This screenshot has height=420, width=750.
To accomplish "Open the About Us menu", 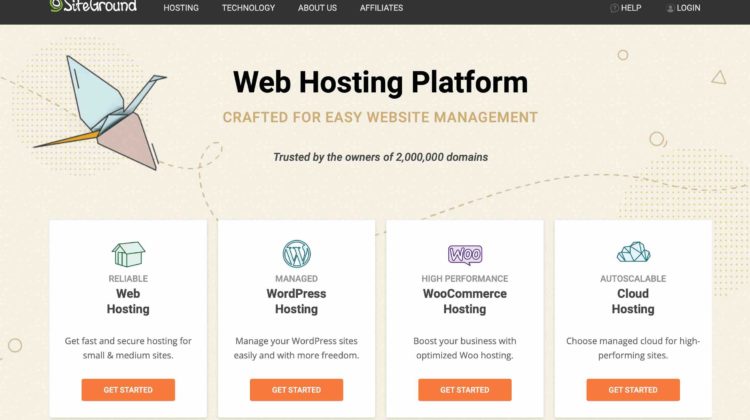I will click(x=317, y=8).
